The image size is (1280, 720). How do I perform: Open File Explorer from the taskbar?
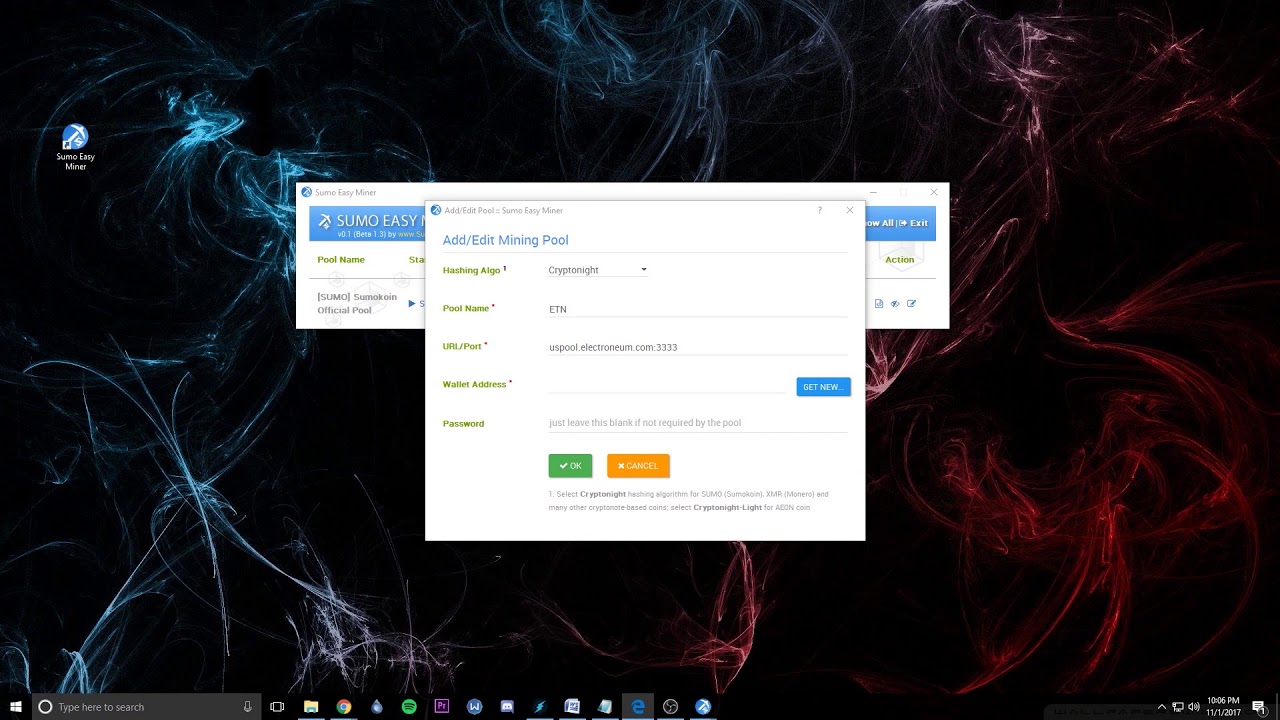311,707
